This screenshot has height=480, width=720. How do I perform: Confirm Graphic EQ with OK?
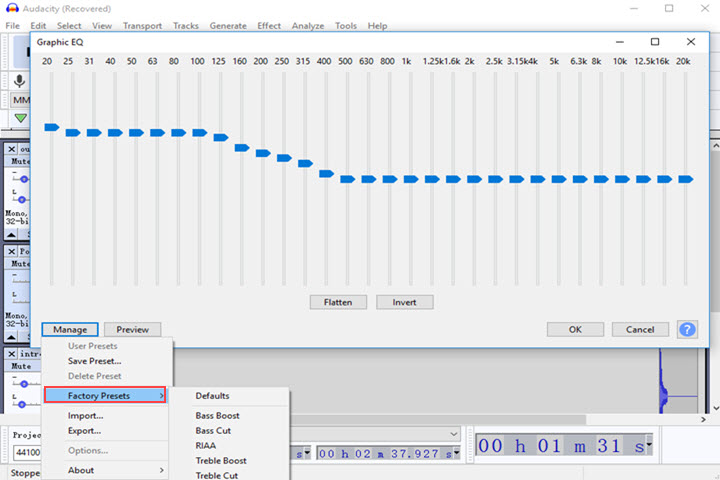tap(575, 329)
